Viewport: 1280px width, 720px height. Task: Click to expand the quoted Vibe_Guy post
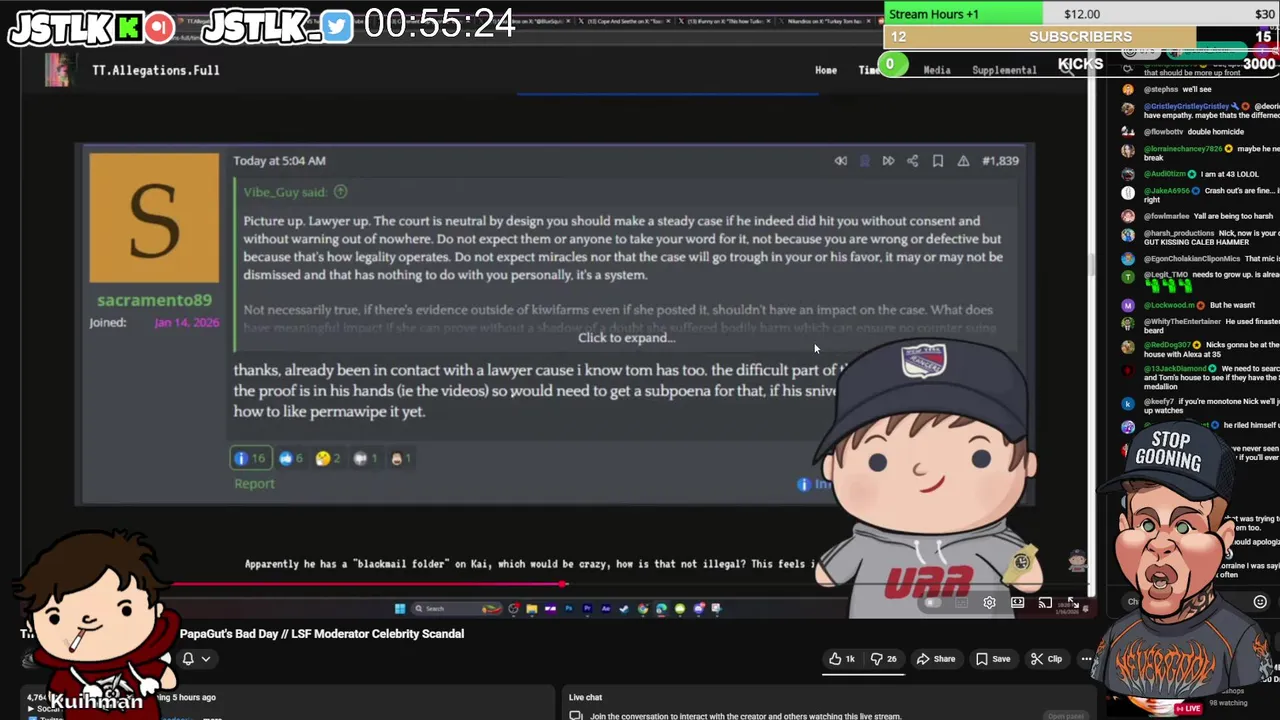(626, 338)
